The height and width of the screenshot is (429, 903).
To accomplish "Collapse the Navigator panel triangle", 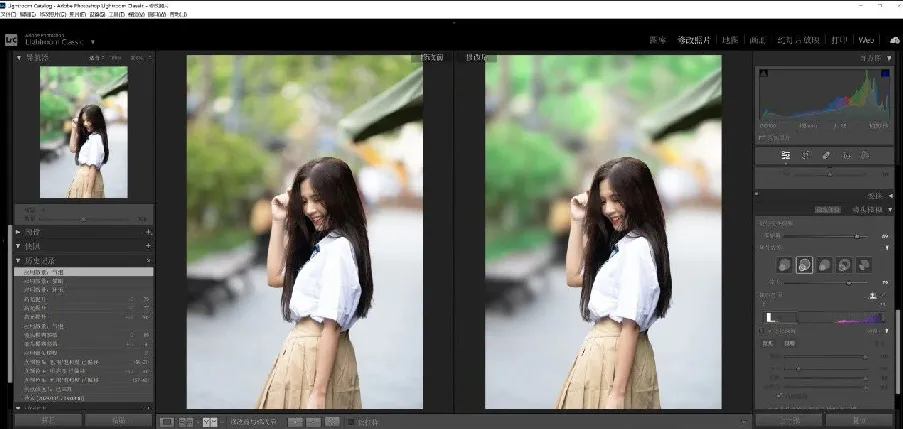I will tap(19, 58).
